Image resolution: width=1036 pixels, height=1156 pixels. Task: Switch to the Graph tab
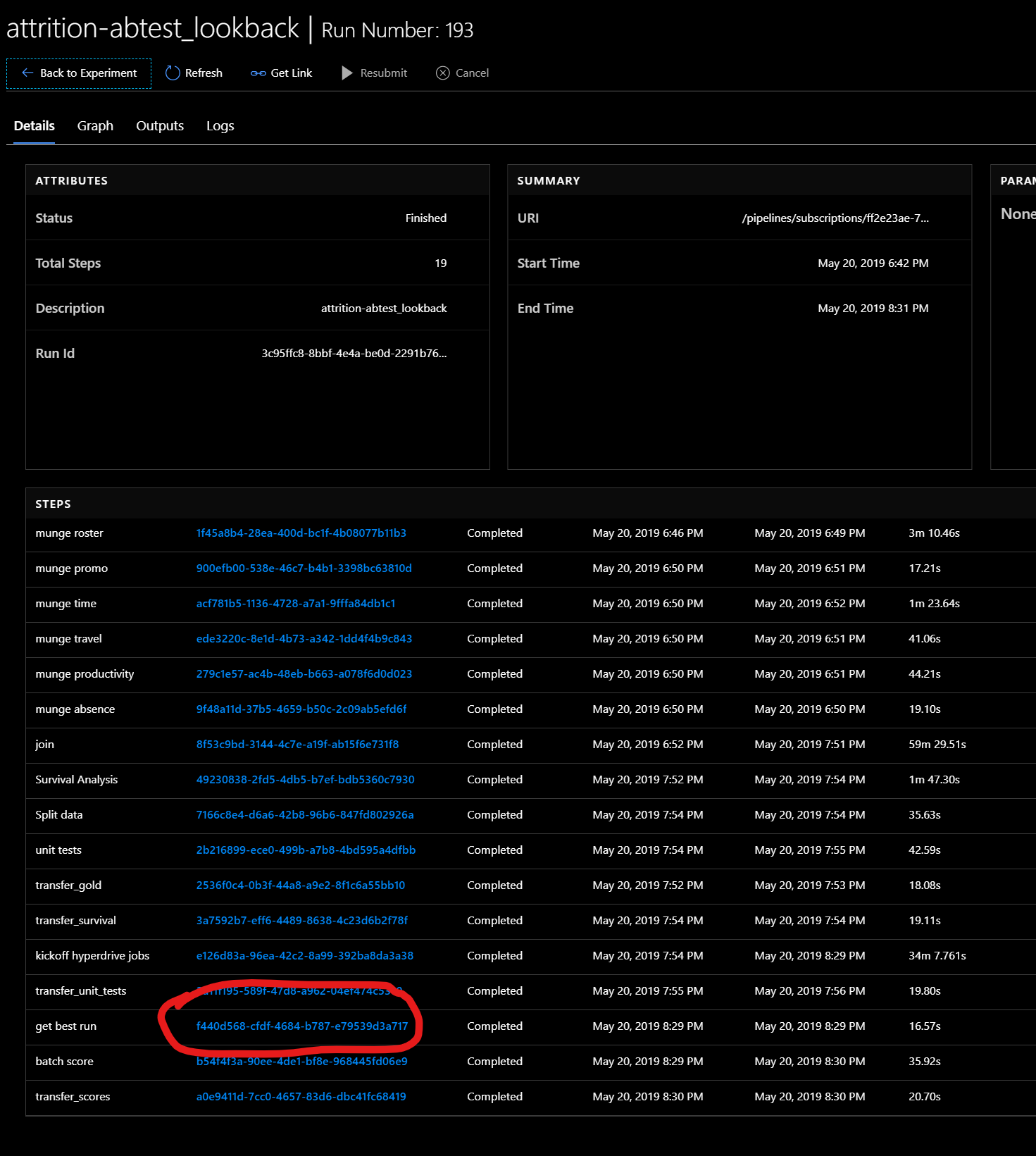pos(95,125)
